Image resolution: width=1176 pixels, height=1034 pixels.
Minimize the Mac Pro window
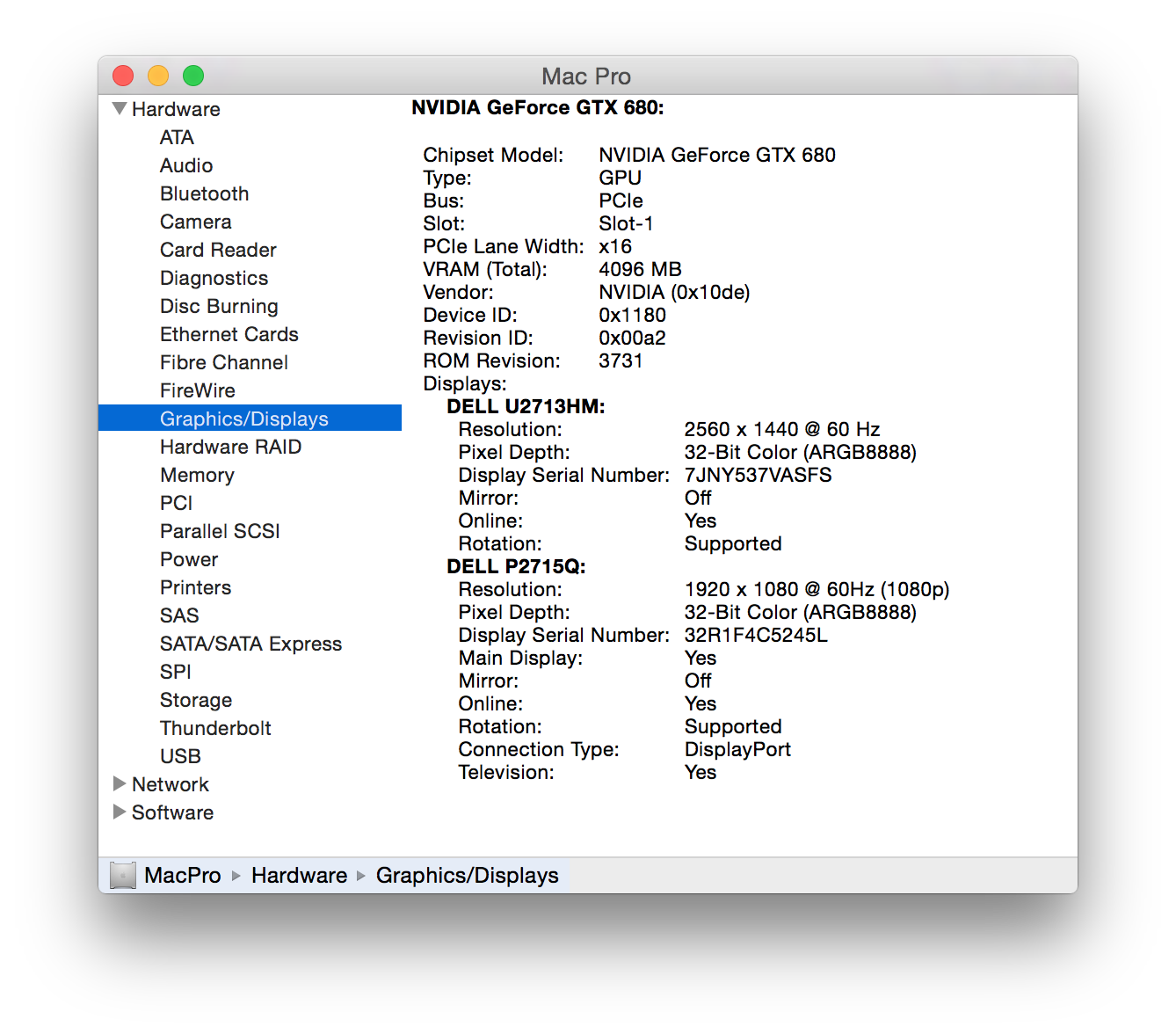[x=158, y=76]
